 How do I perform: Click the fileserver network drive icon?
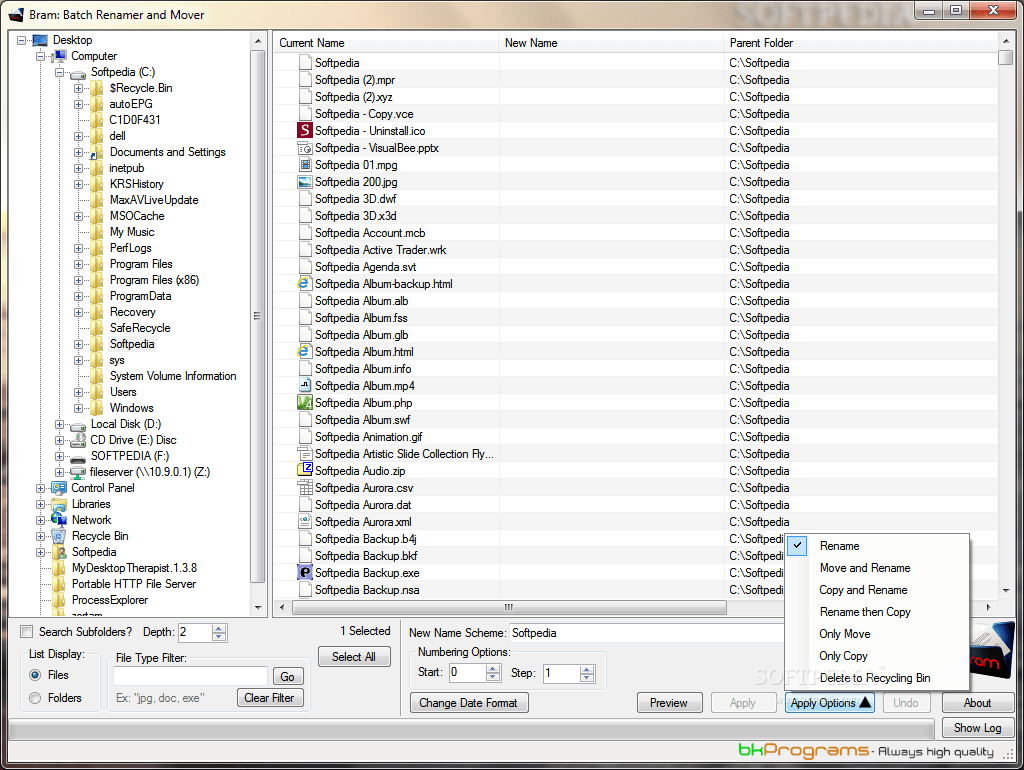click(x=78, y=472)
